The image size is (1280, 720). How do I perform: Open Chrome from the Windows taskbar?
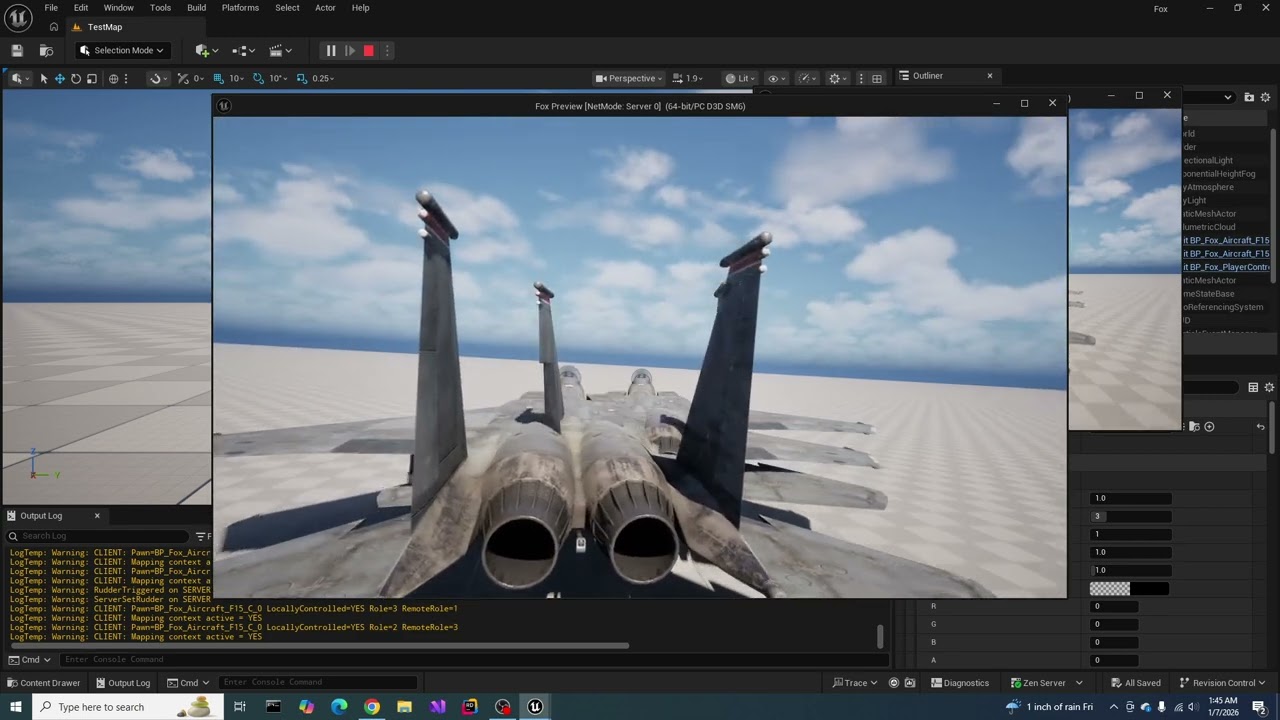pos(372,707)
